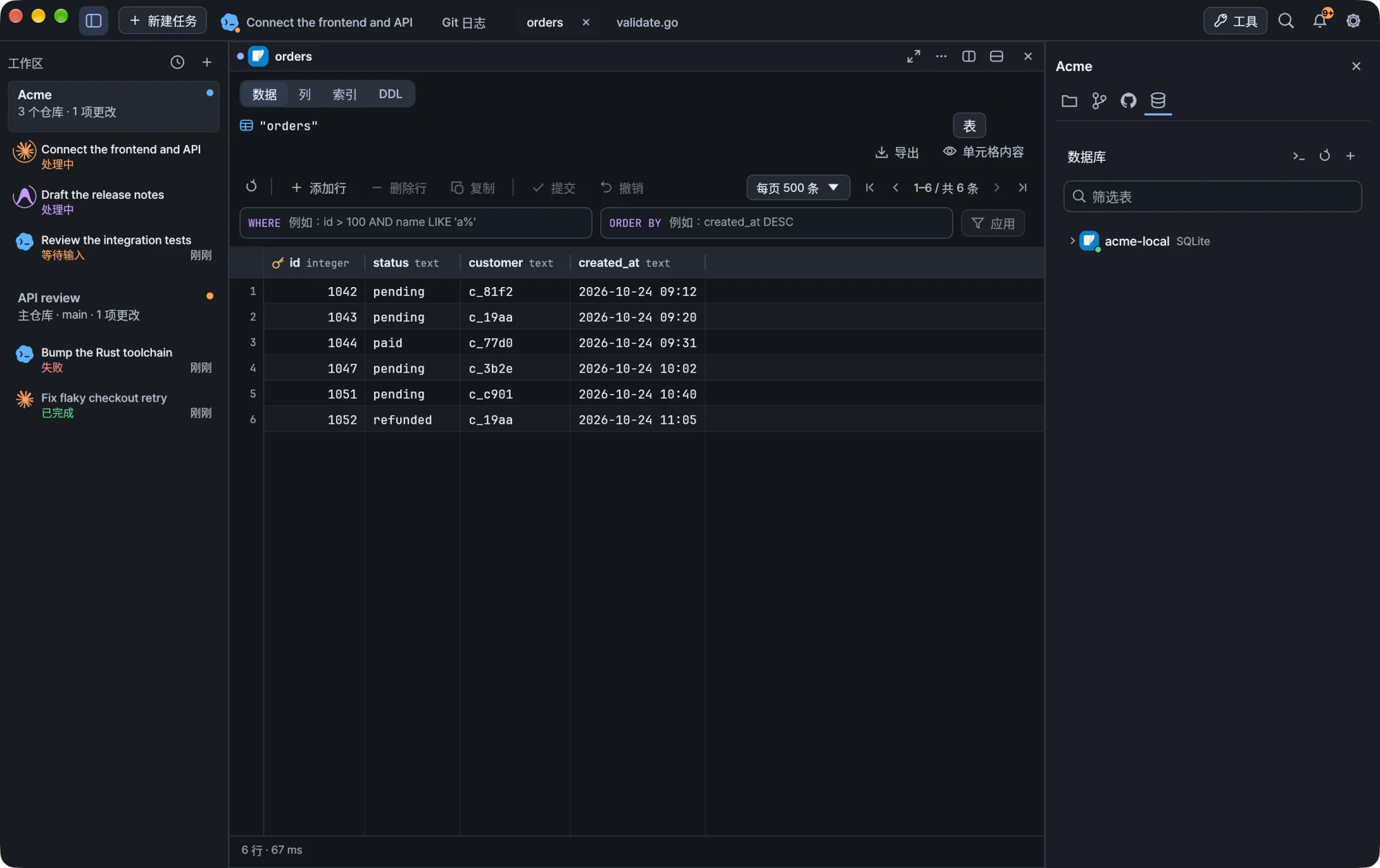The image size is (1380, 868).
Task: Open the rows-per-page 500 dropdown
Action: [798, 188]
